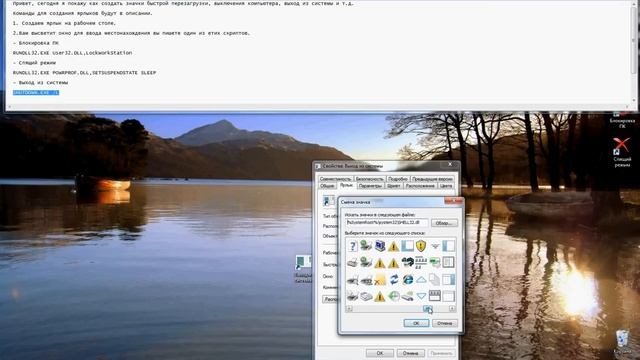Confirm with OK in the Change Icon dialog

click(416, 323)
